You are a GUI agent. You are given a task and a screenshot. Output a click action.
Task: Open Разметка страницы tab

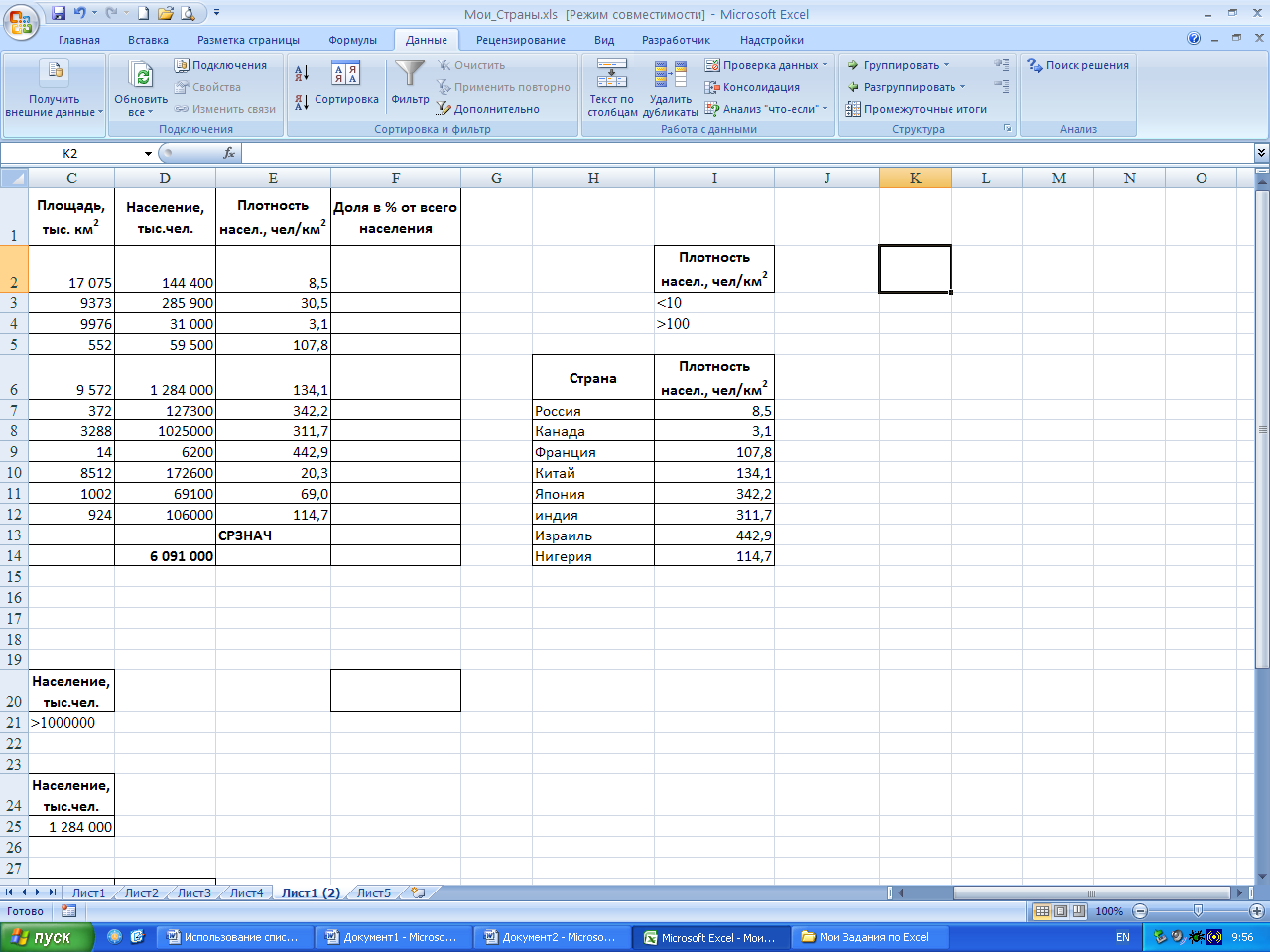(x=248, y=40)
